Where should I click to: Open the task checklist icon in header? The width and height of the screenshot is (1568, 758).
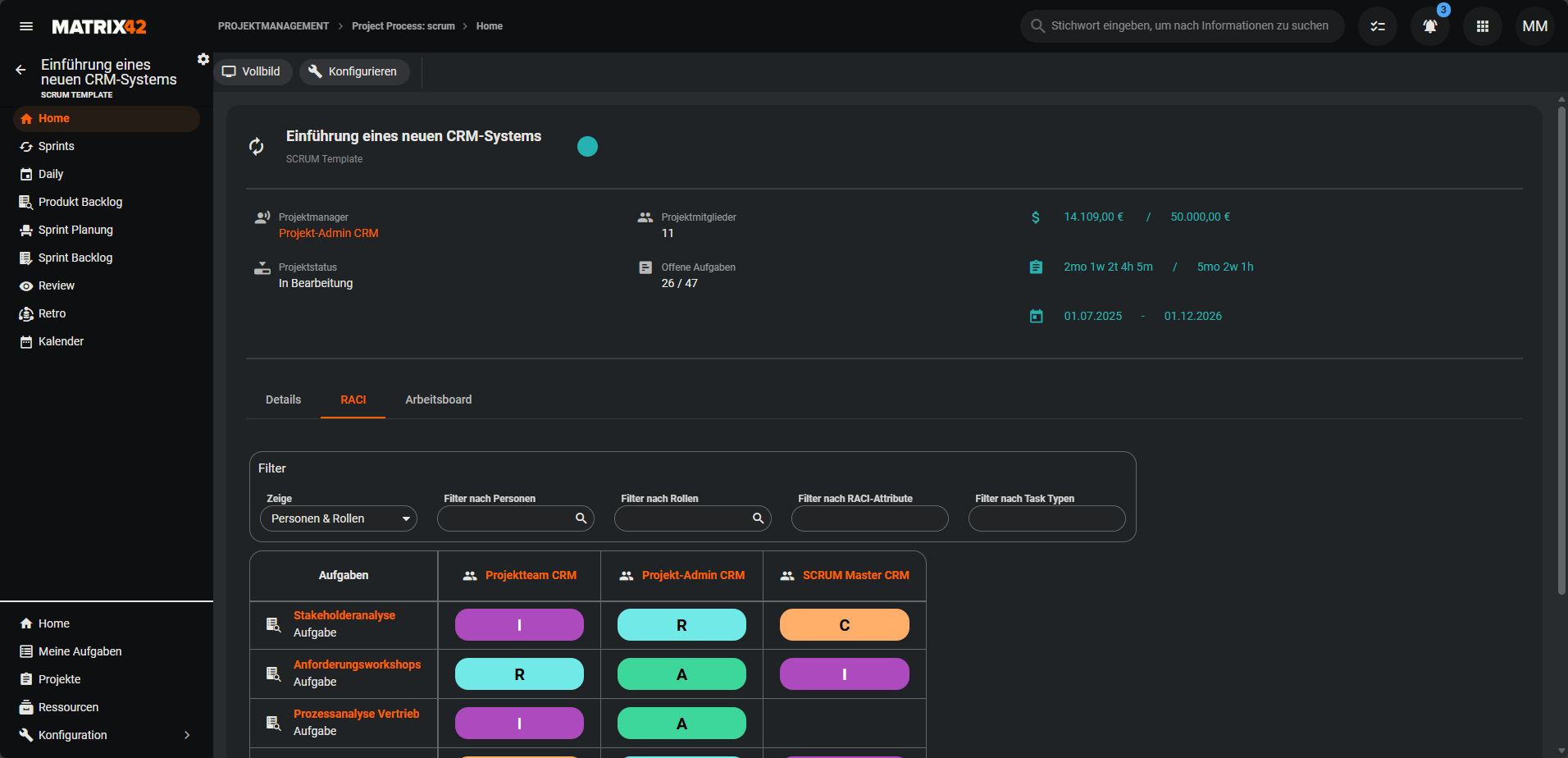[1378, 26]
